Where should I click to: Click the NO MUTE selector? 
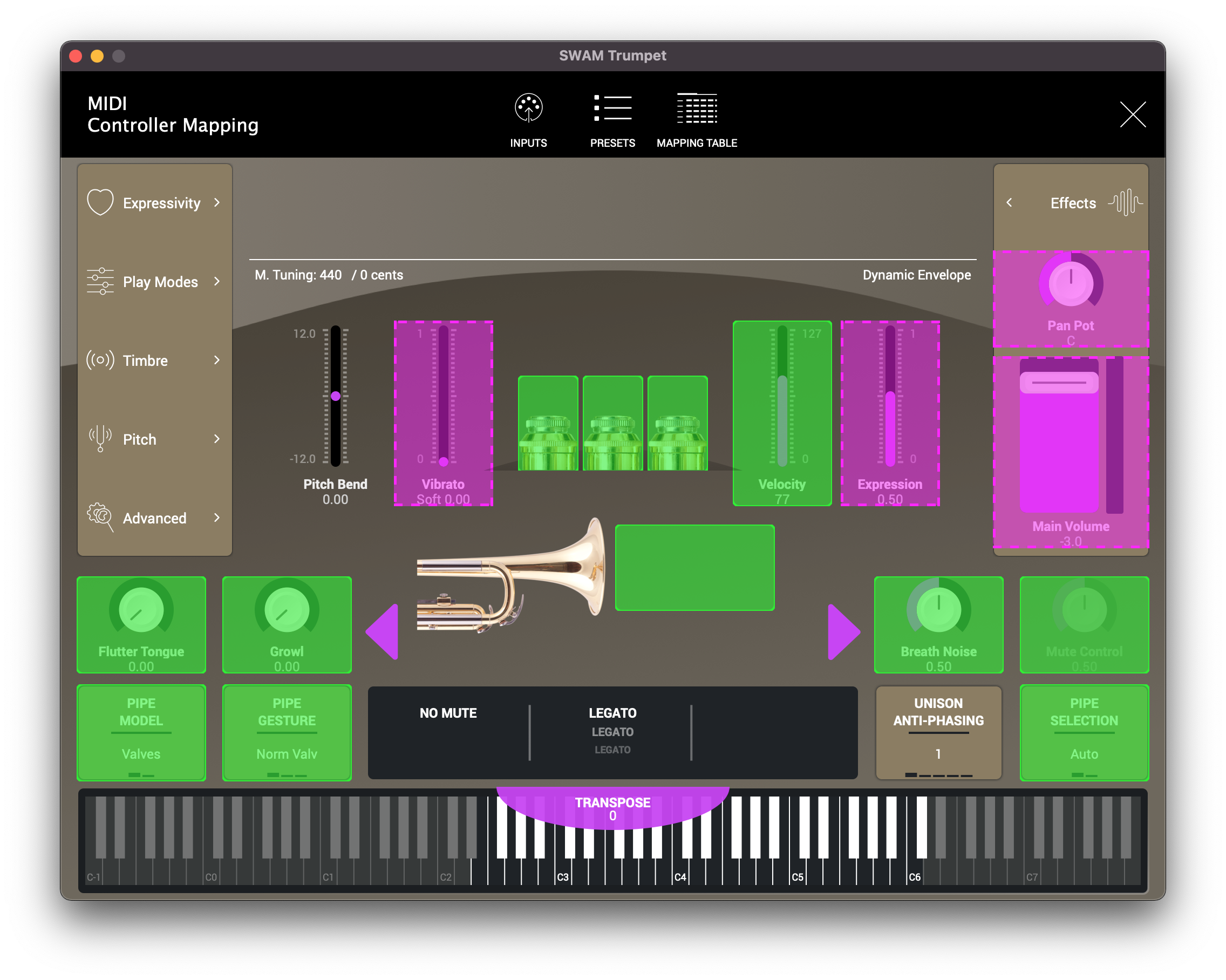[448, 713]
